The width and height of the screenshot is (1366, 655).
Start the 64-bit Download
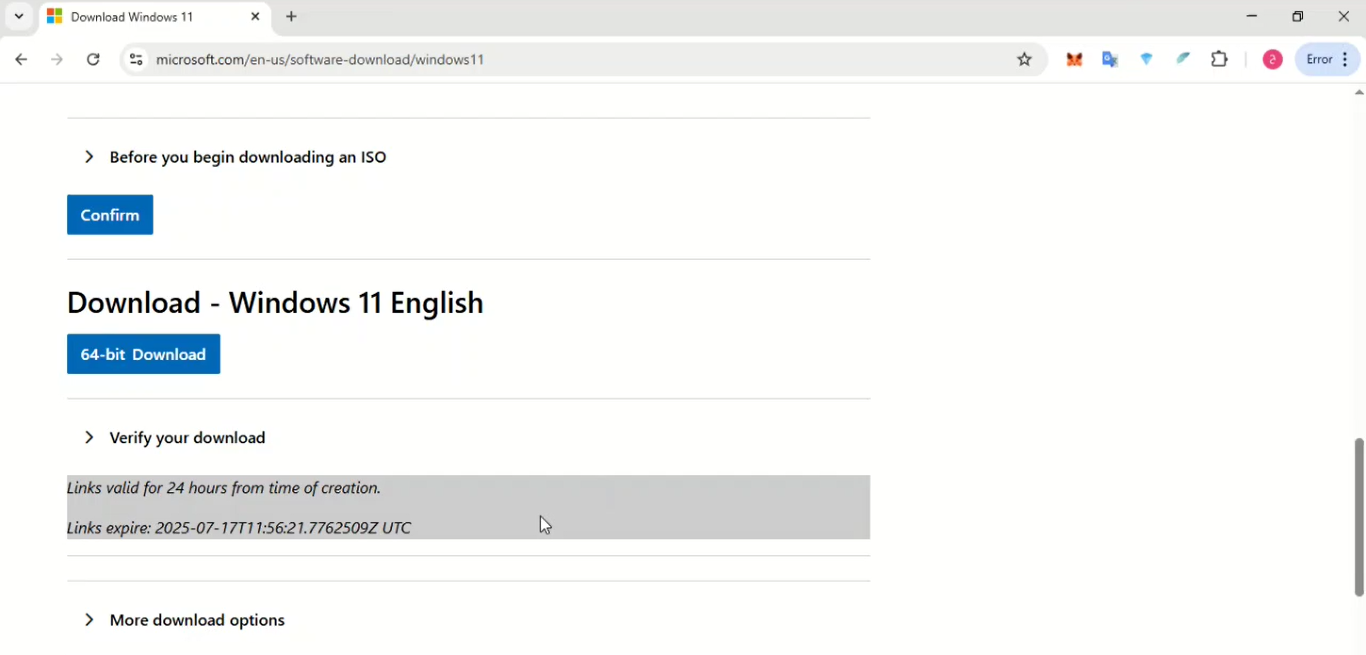tap(143, 354)
